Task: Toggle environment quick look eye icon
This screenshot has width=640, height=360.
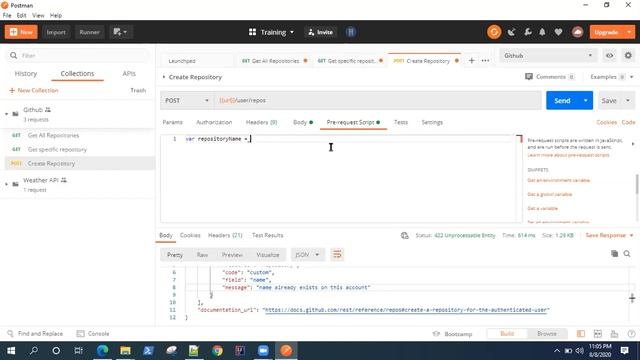Action: point(609,56)
